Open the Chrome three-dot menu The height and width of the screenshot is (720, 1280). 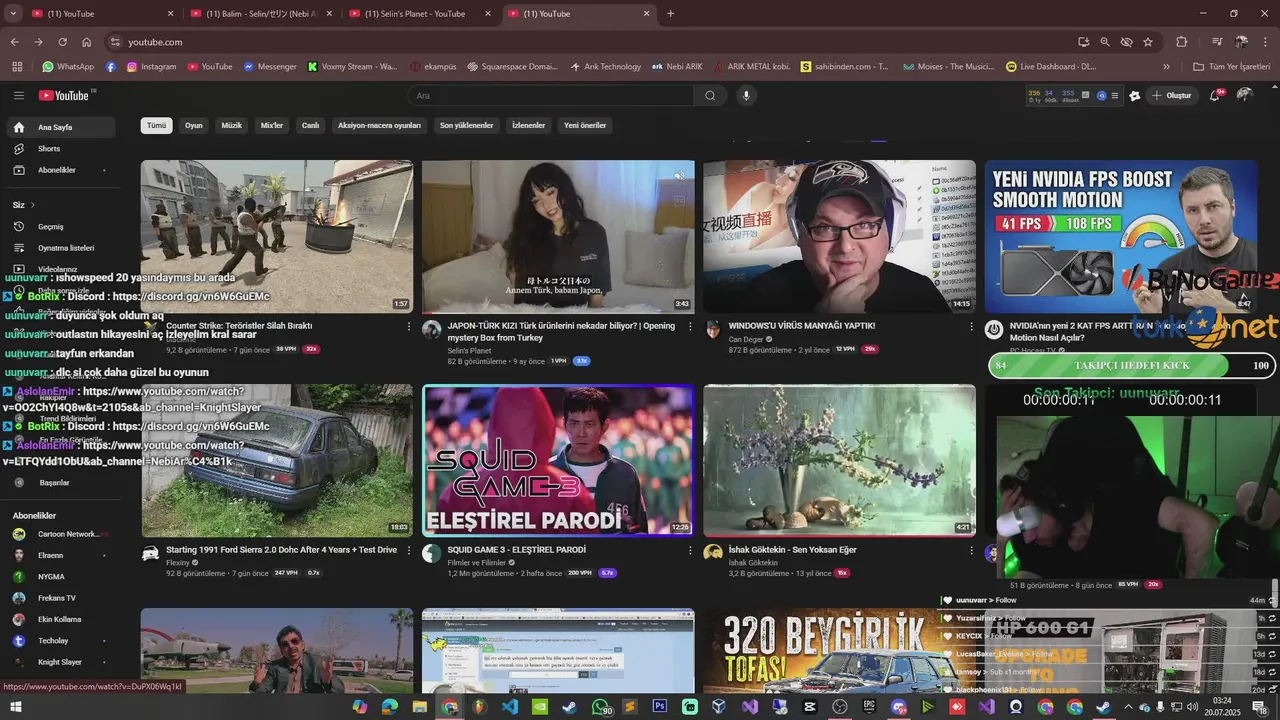pos(1266,42)
